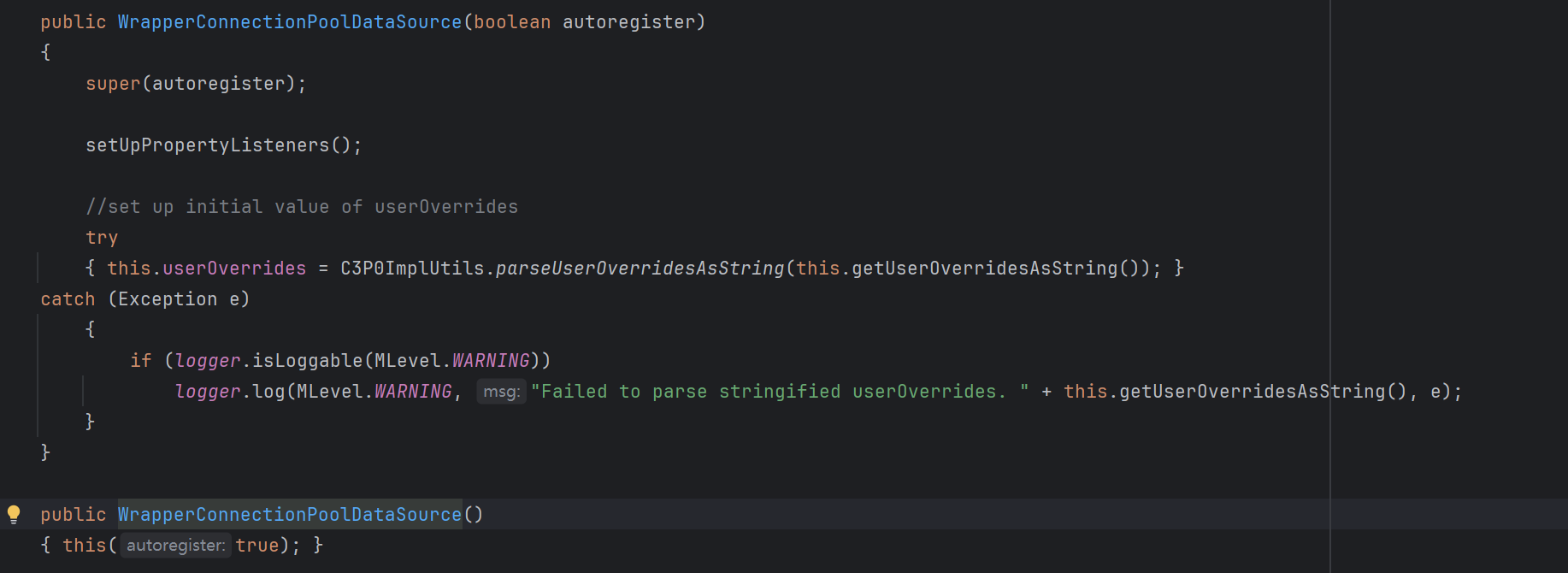Click the logger.log method call
The width and height of the screenshot is (1568, 573).
(268, 392)
